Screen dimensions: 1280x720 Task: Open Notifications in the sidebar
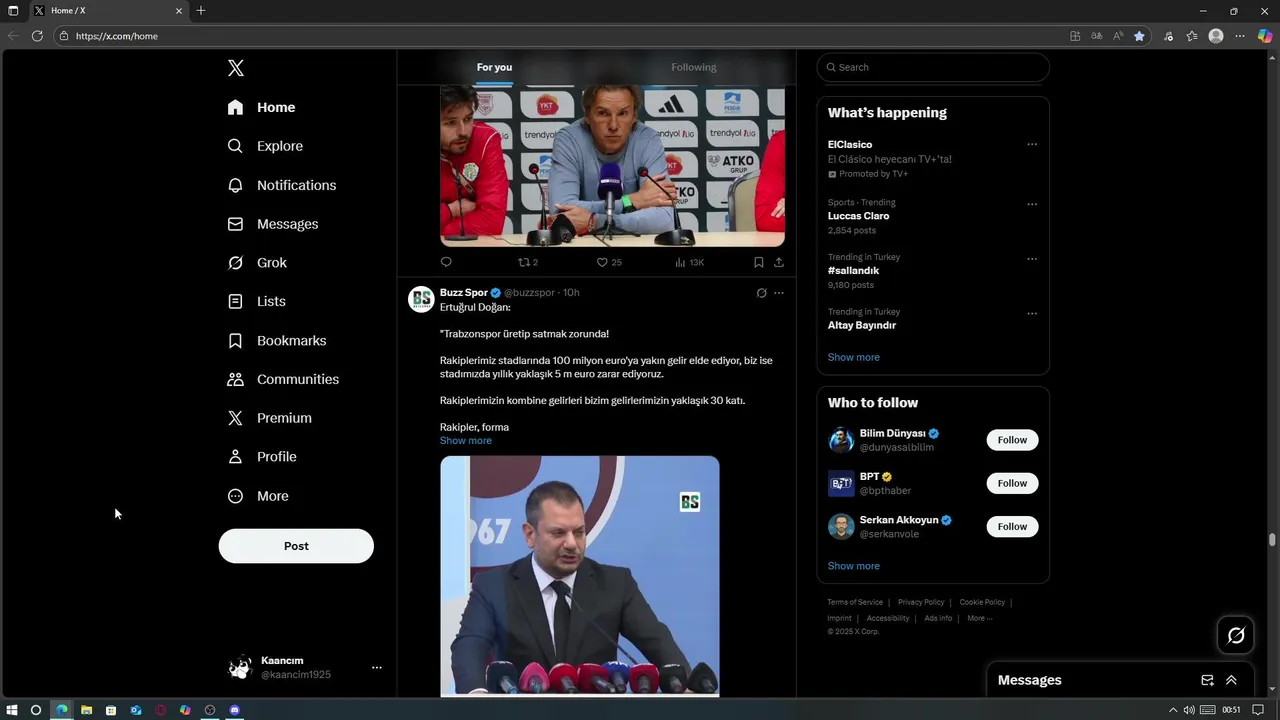coord(282,185)
